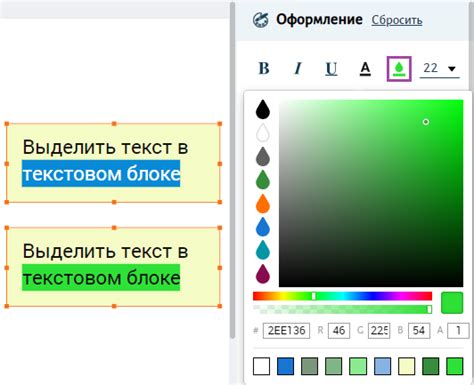
Task: Open the text color tool (A icon)
Action: pyautogui.click(x=365, y=69)
